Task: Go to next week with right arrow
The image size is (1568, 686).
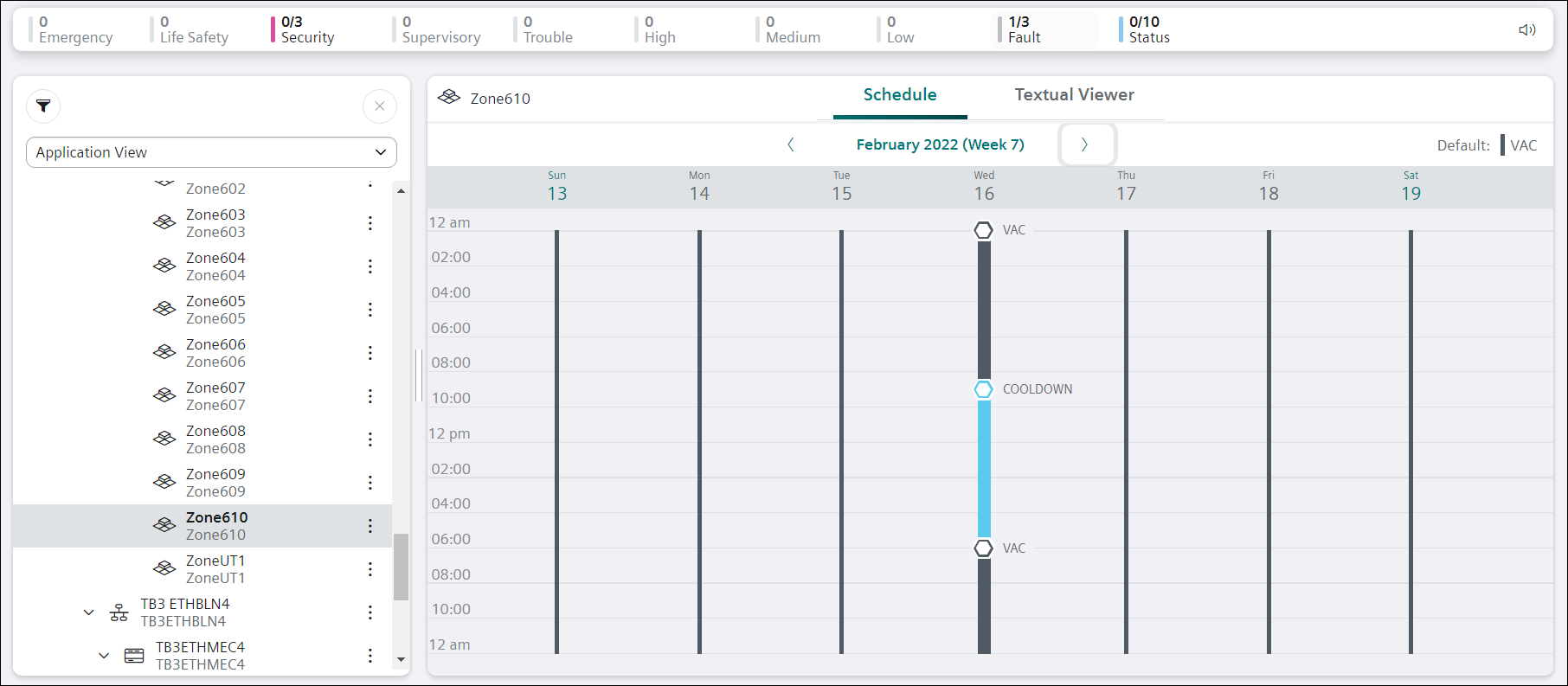Action: click(x=1085, y=144)
